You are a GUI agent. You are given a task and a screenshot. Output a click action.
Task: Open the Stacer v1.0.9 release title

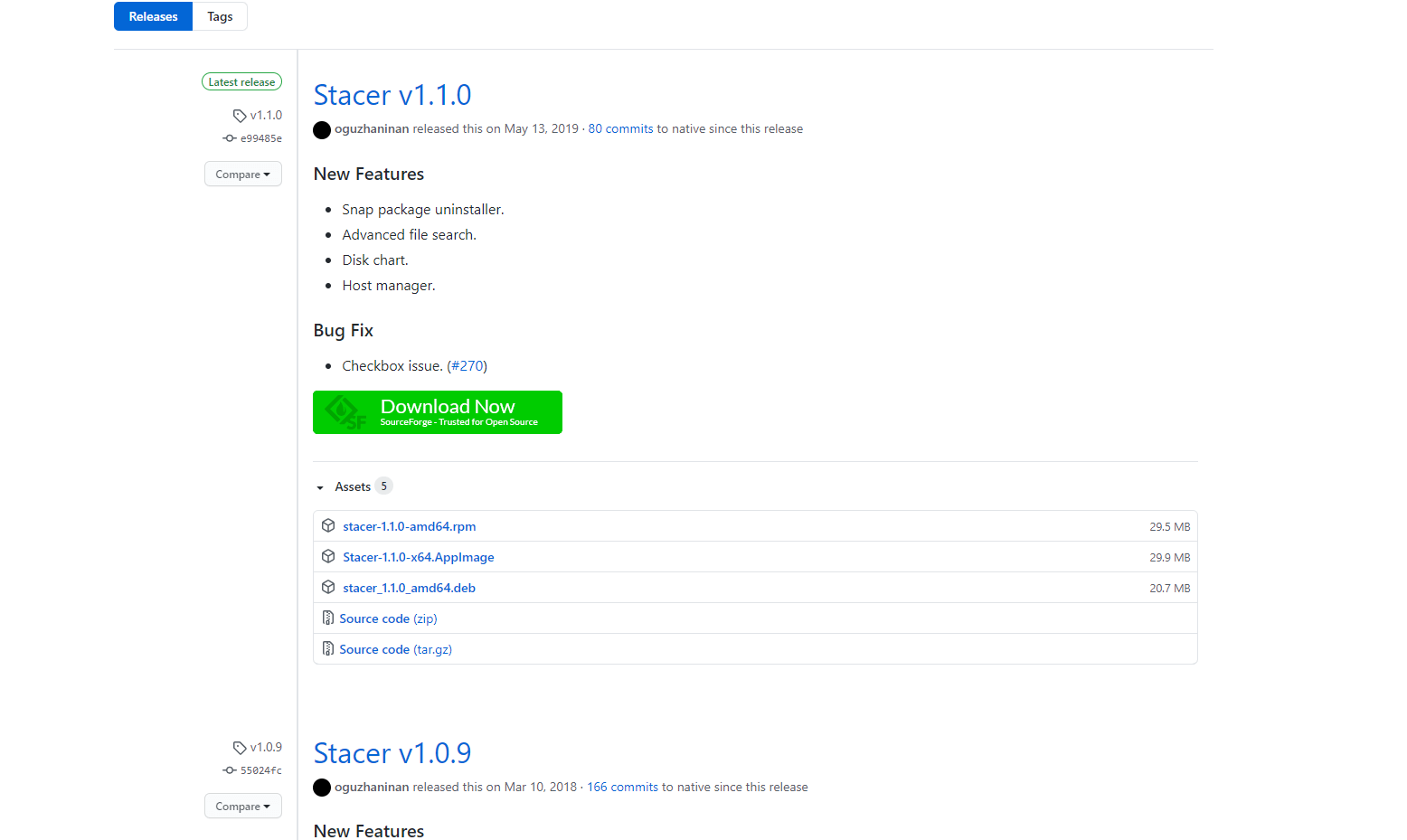click(x=392, y=753)
